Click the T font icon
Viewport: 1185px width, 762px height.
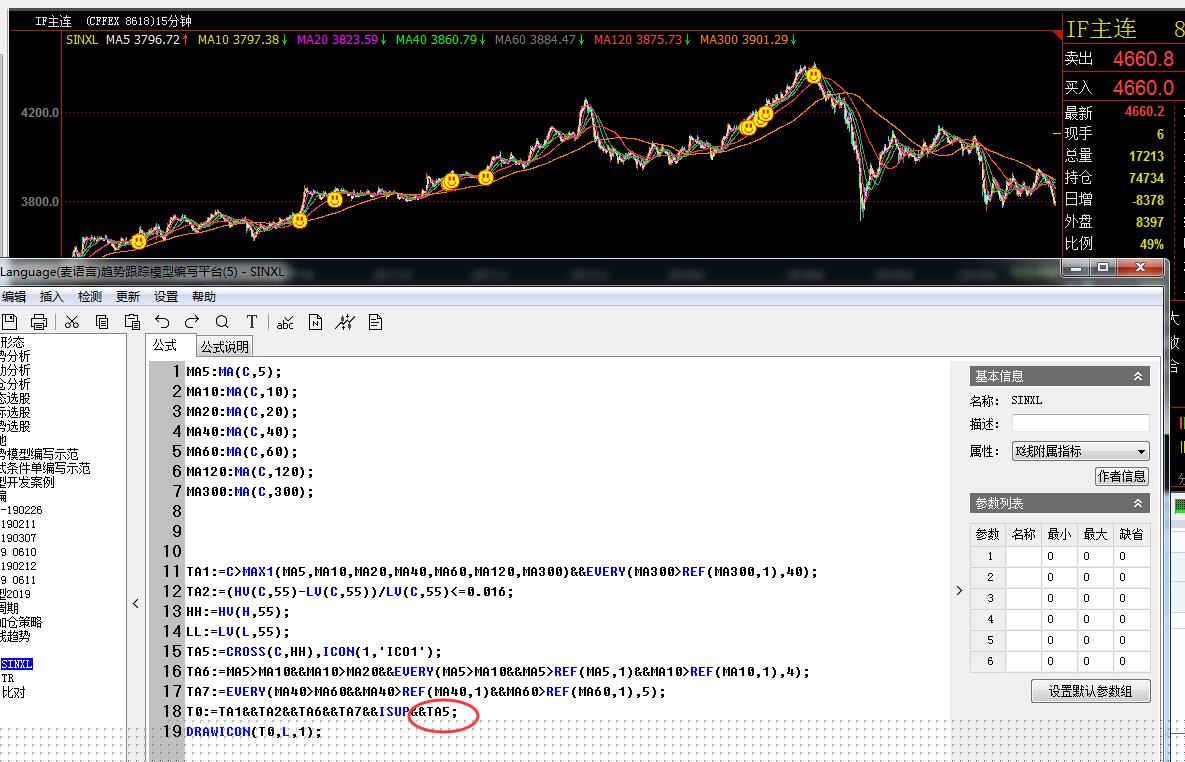[x=252, y=322]
